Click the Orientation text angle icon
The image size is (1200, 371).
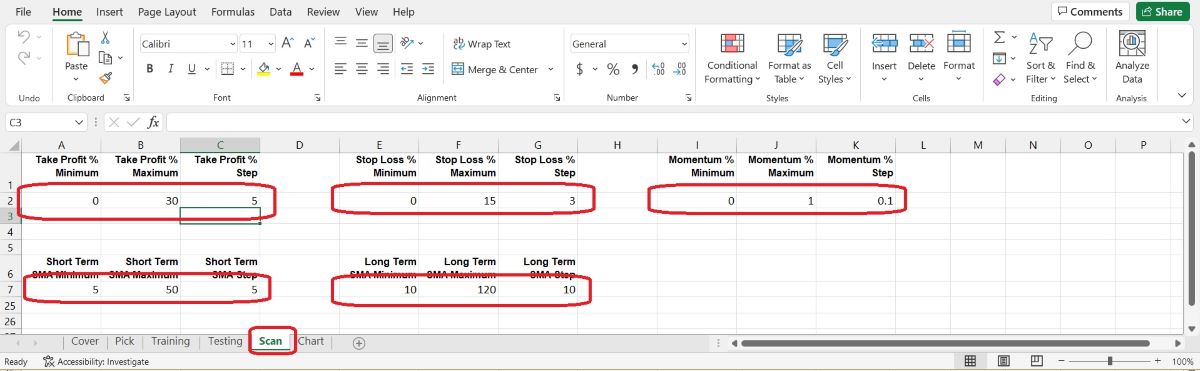(408, 44)
